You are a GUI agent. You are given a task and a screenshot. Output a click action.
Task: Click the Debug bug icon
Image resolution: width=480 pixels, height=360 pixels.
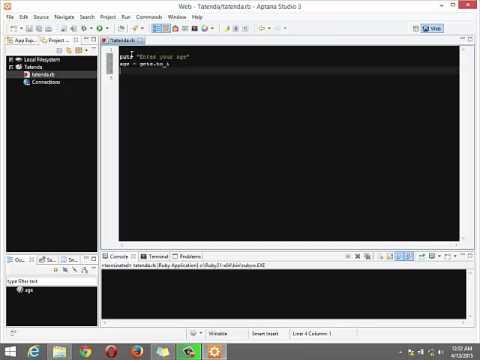tap(84, 29)
